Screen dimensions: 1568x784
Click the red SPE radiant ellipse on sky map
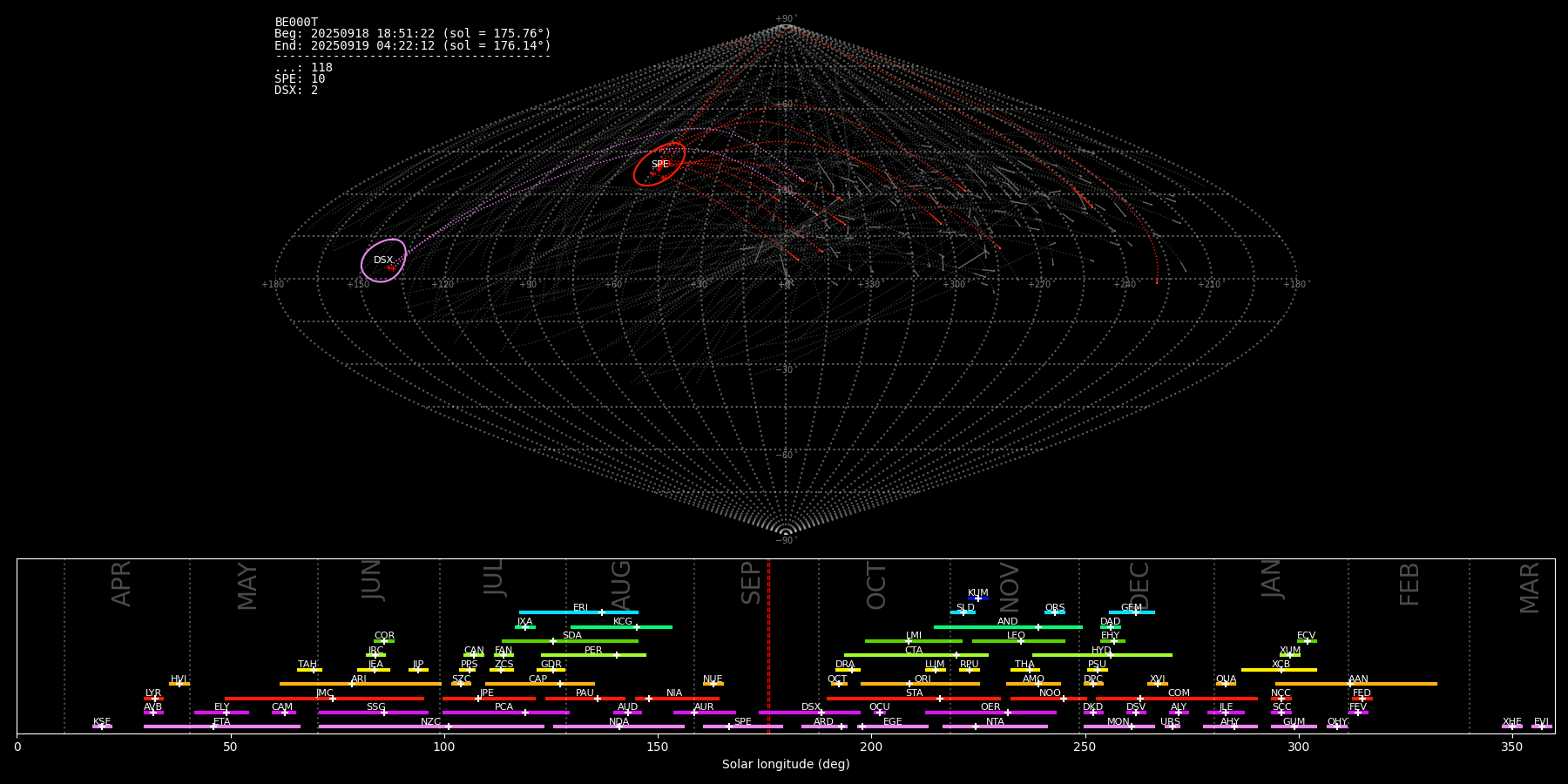tap(659, 165)
